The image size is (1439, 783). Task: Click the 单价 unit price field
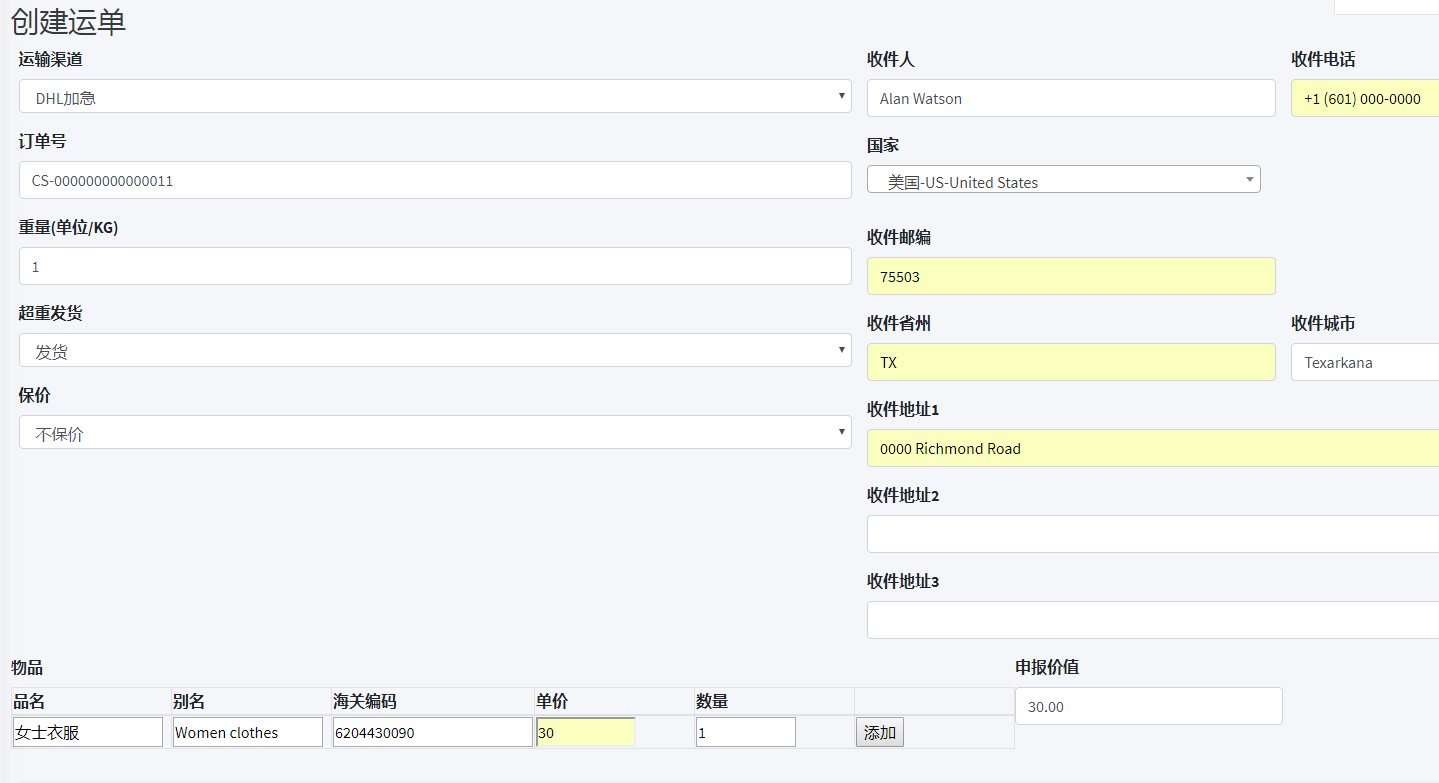coord(585,733)
